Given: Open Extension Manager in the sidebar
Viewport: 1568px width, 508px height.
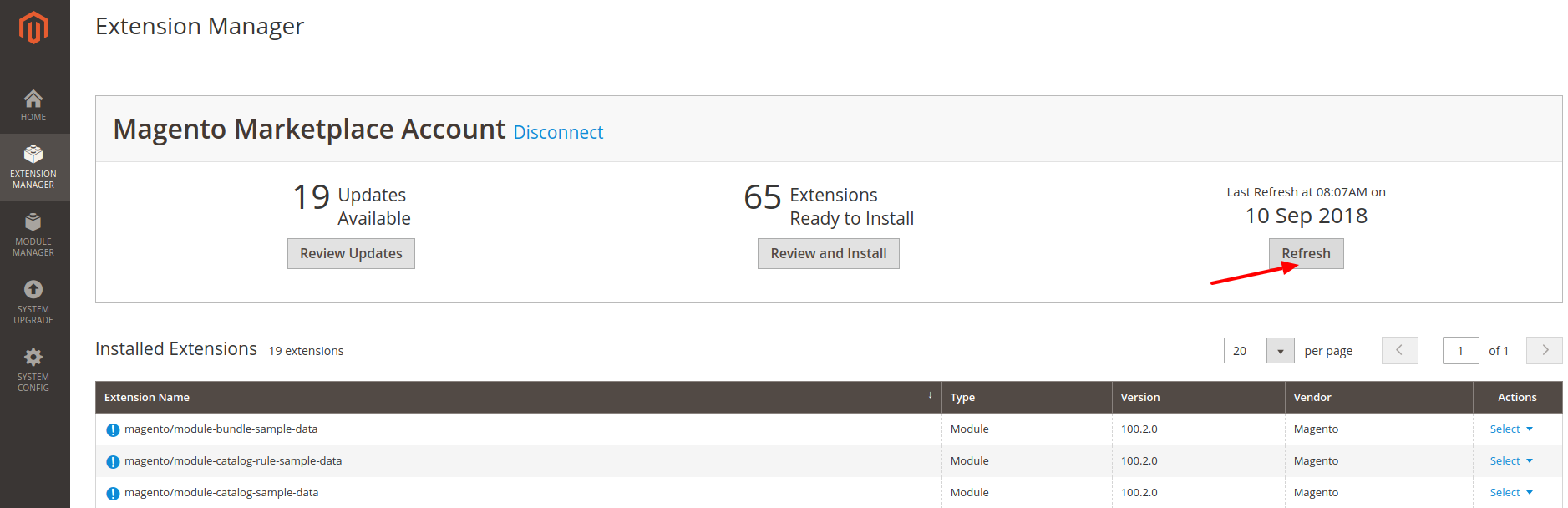Looking at the screenshot, I should (33, 167).
